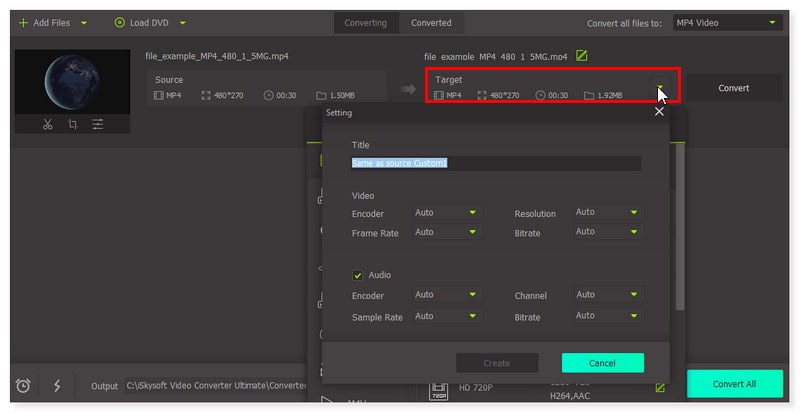Expand the Frame Rate dropdown
Screen dimensions: 800x413
pos(447,232)
